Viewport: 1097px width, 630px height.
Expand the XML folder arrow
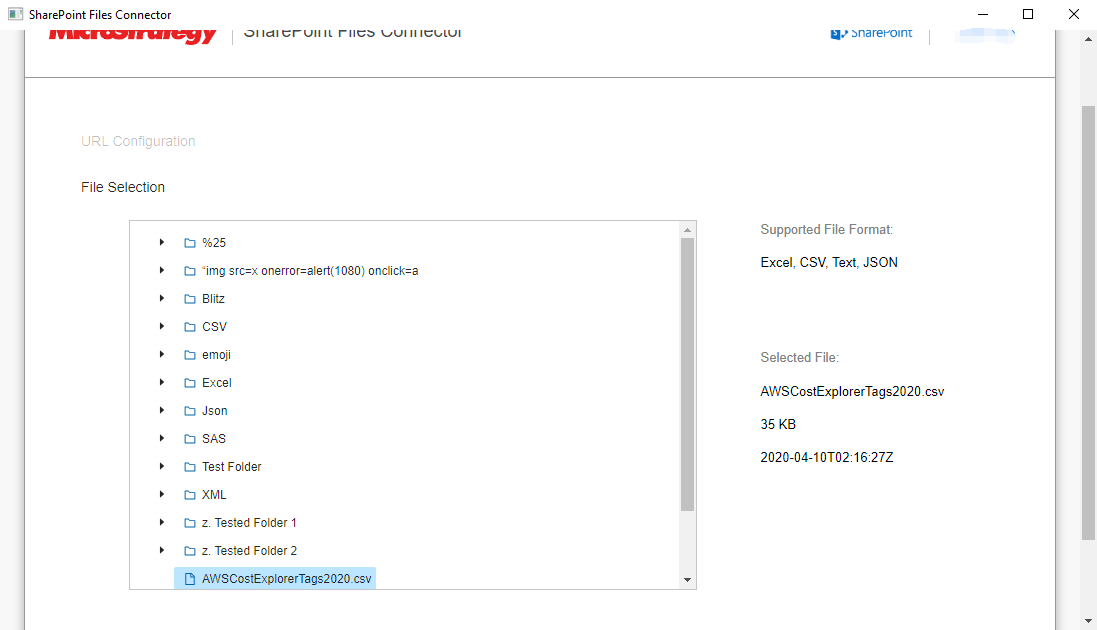click(162, 495)
